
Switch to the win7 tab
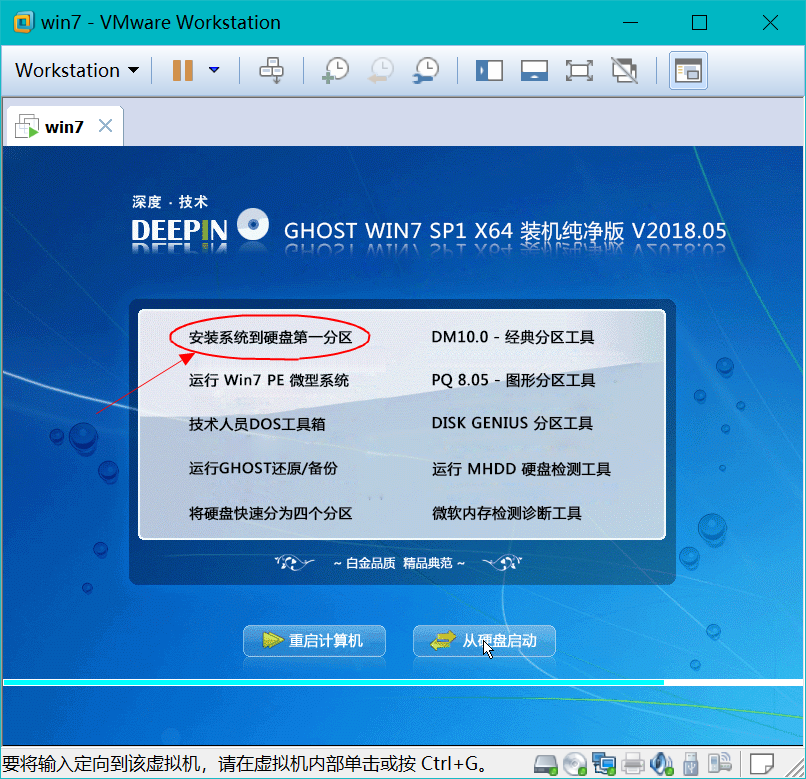[64, 126]
